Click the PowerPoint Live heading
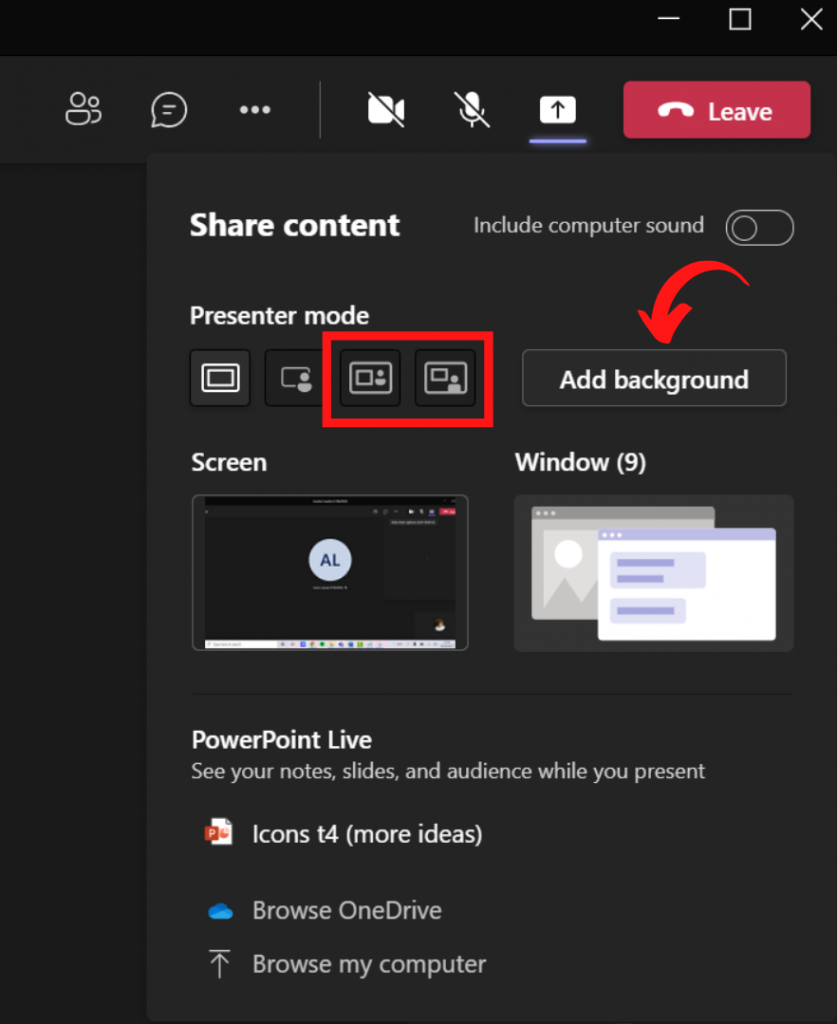Image resolution: width=837 pixels, height=1024 pixels. point(281,740)
